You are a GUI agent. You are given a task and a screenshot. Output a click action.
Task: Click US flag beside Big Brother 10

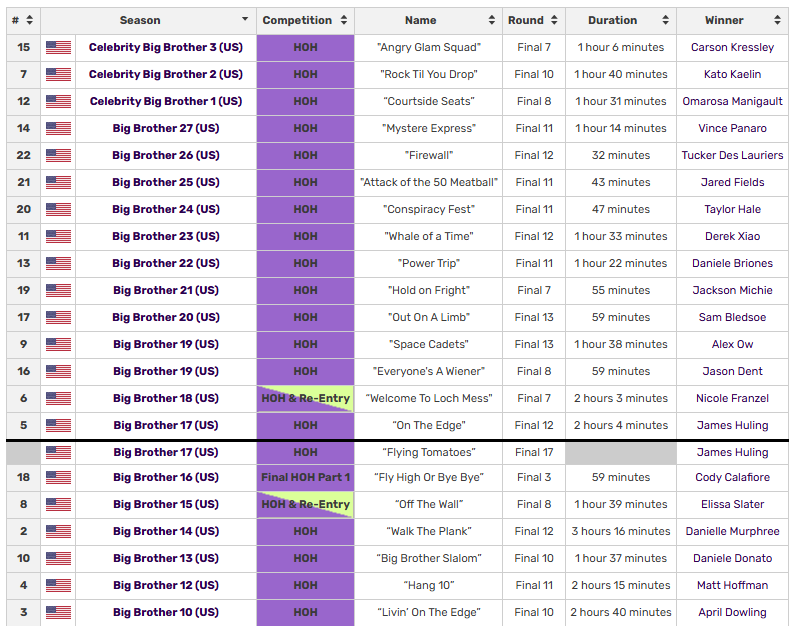click(x=58, y=612)
